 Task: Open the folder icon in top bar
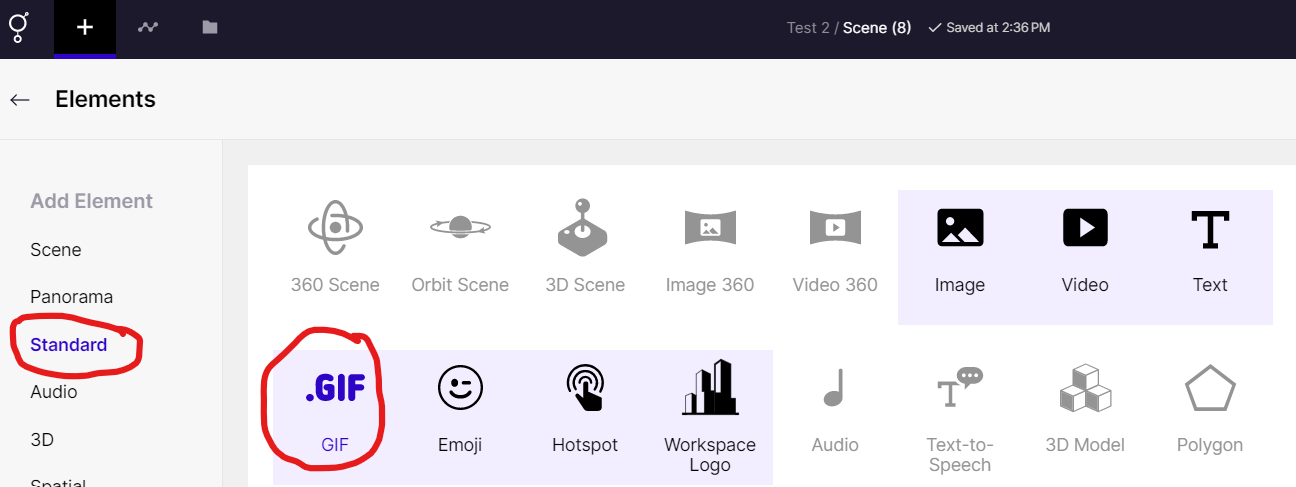(x=210, y=28)
